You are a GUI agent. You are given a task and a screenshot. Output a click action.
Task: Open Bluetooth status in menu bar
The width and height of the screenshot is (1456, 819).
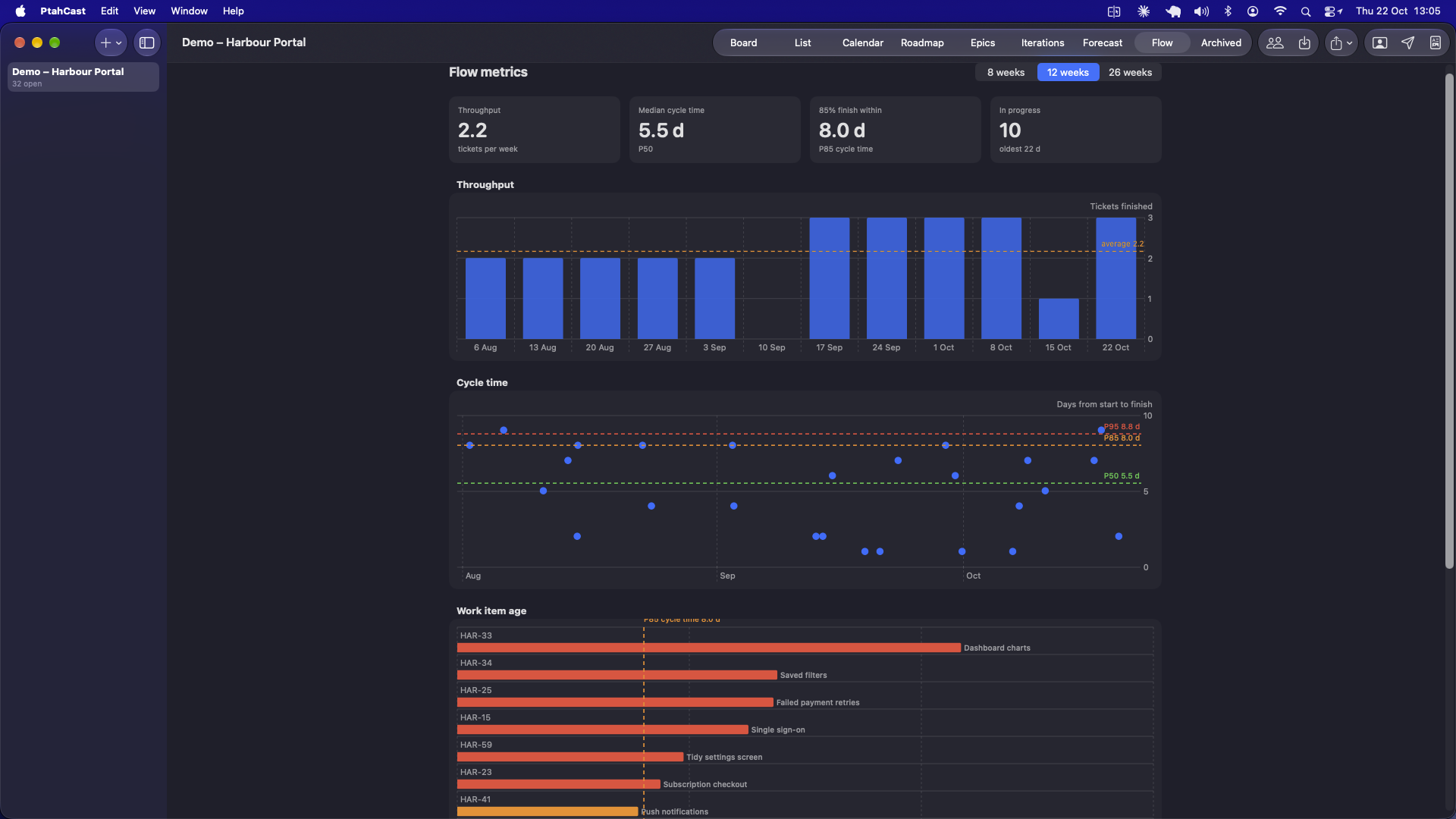tap(1228, 11)
